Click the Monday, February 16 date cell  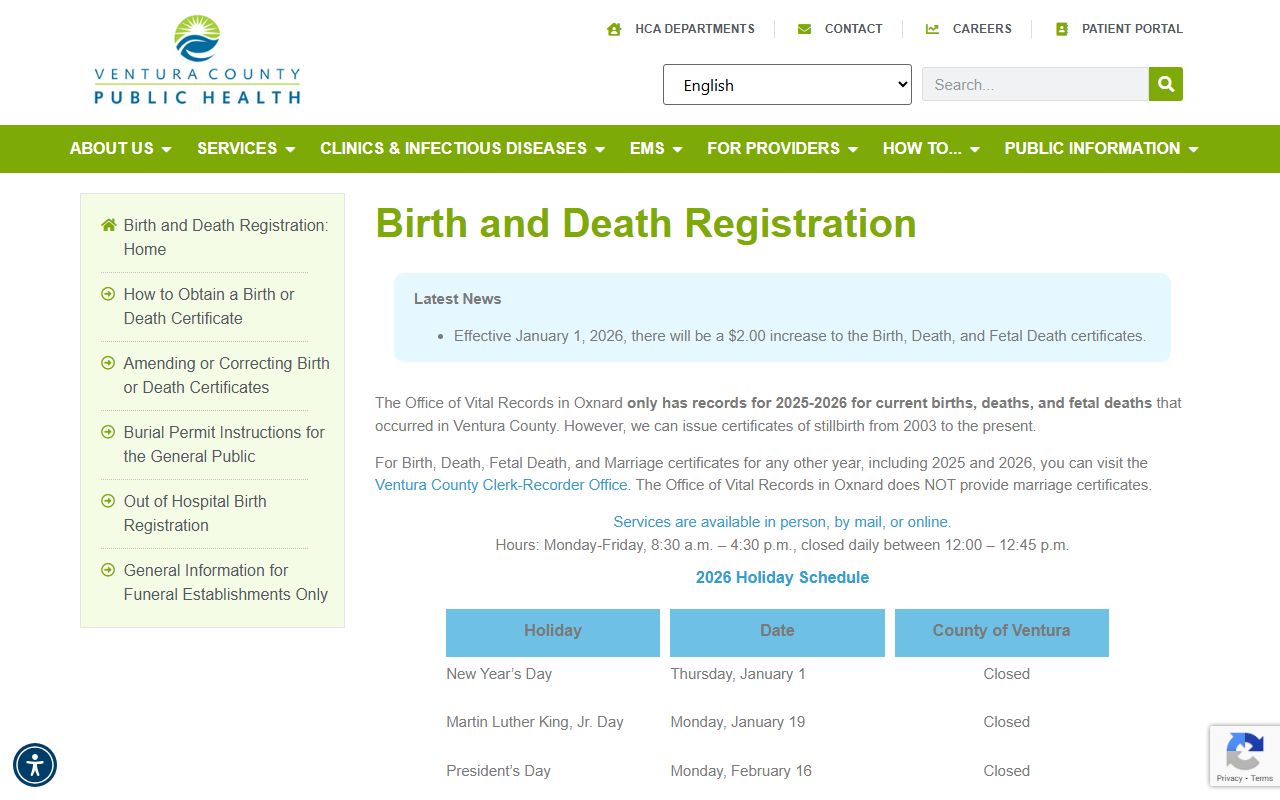tap(741, 771)
